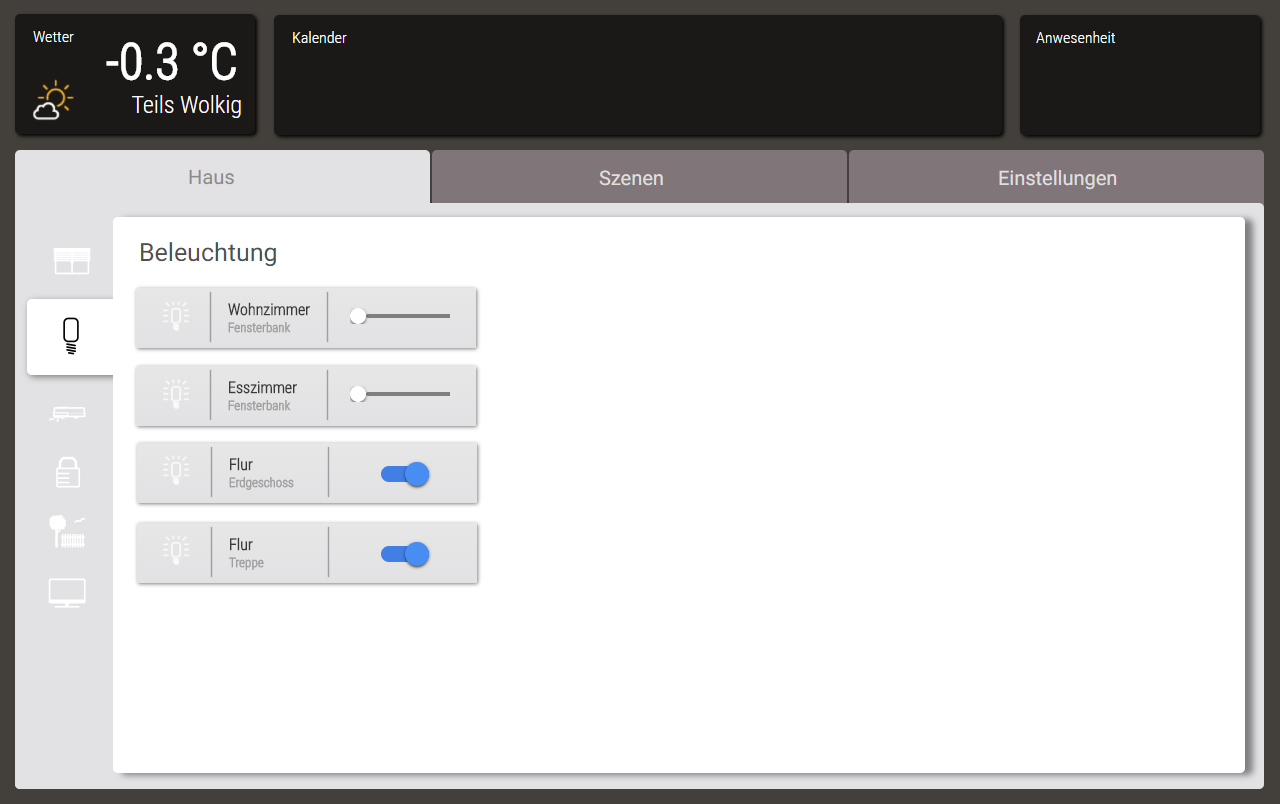Open the padlock security sidebar icon

pos(68,471)
